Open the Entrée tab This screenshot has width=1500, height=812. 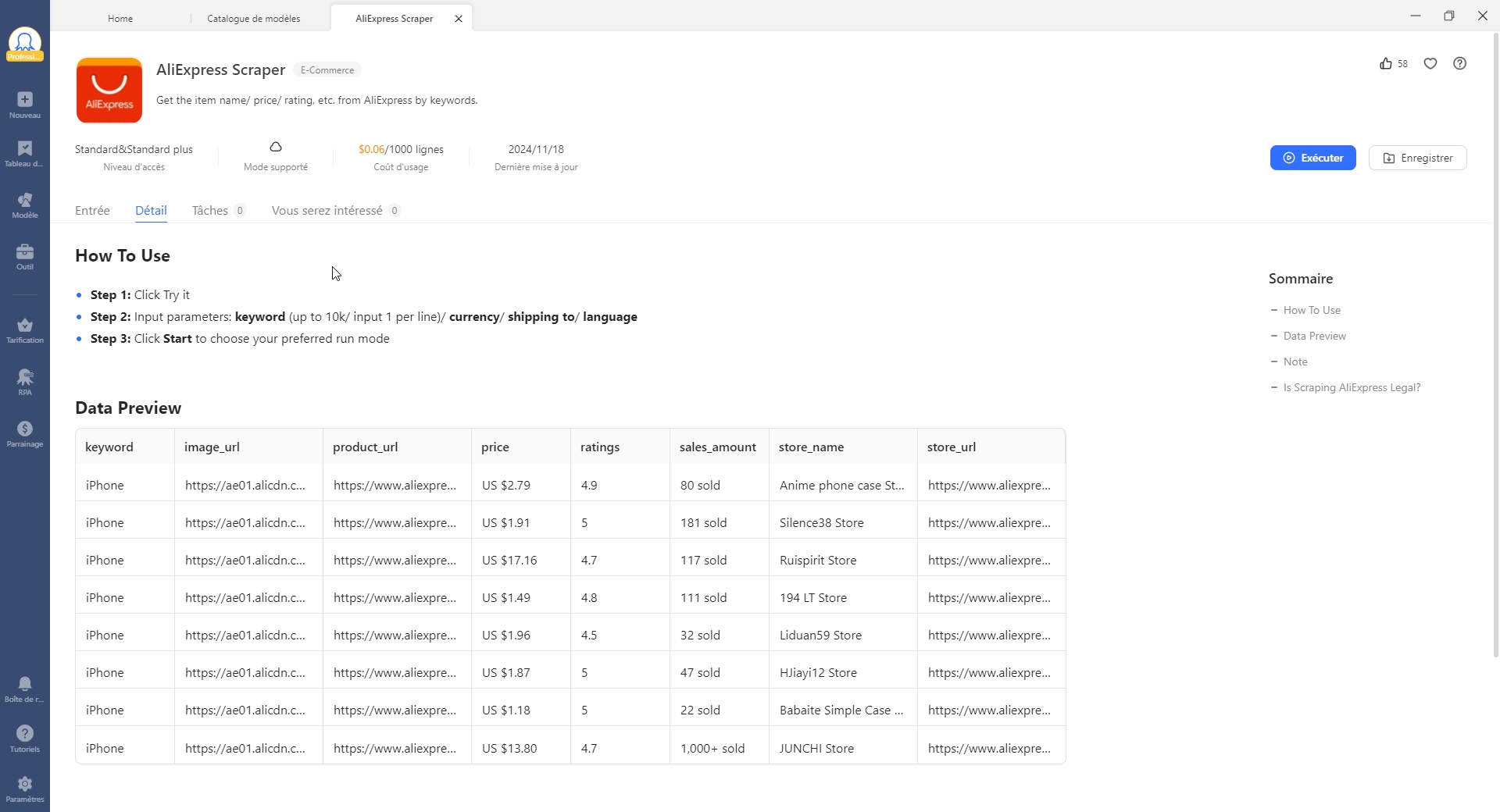pyautogui.click(x=92, y=211)
